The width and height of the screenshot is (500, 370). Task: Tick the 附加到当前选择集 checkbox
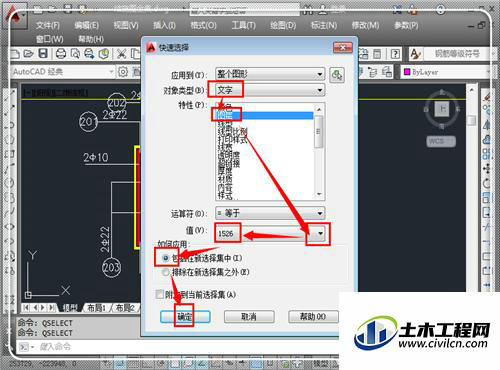tap(160, 294)
